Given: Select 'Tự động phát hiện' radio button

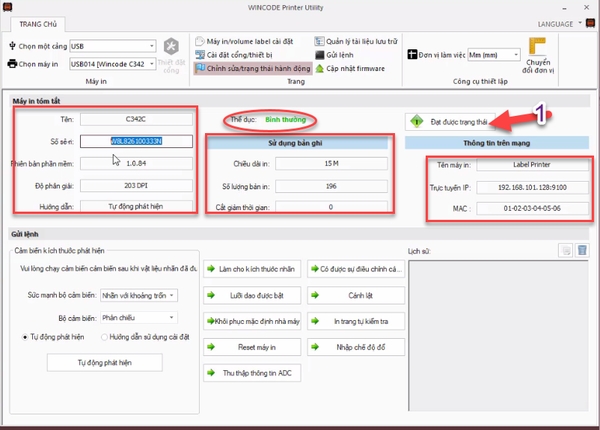Looking at the screenshot, I should pyautogui.click(x=26, y=337).
